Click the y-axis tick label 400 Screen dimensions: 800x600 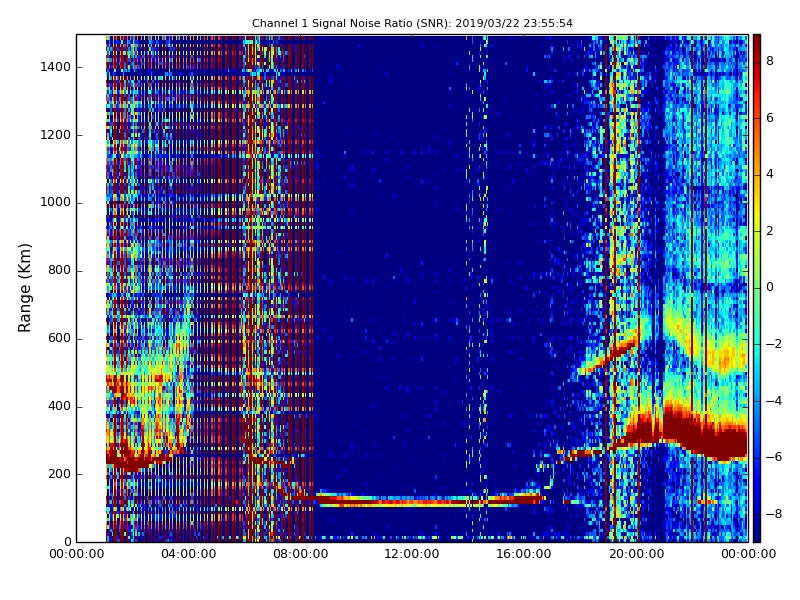pos(59,406)
